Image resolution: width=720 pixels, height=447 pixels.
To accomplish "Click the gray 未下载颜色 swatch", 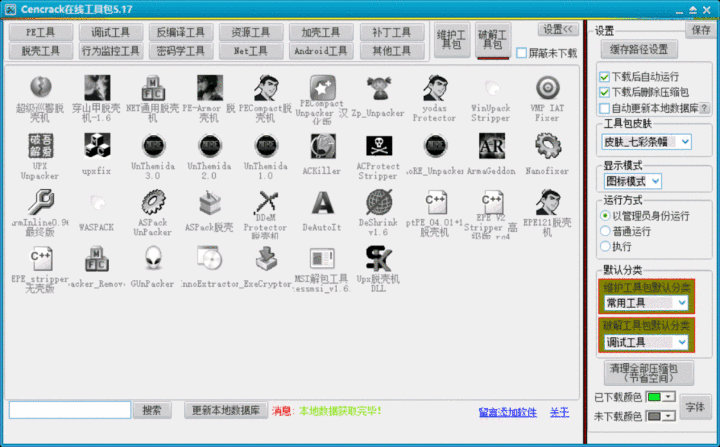I will point(654,416).
